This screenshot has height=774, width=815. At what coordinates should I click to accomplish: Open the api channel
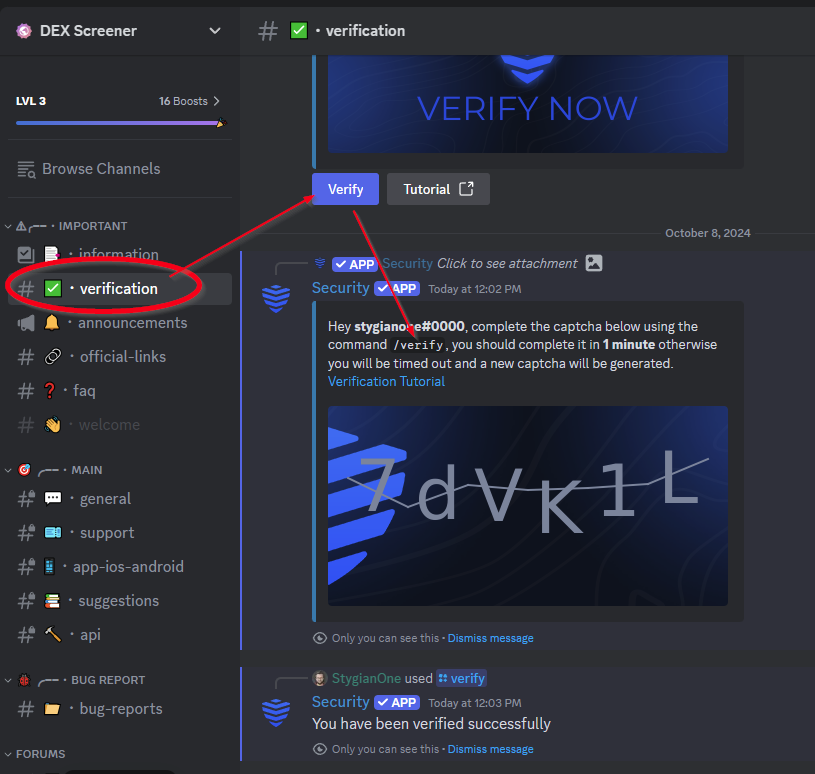[x=121, y=635]
